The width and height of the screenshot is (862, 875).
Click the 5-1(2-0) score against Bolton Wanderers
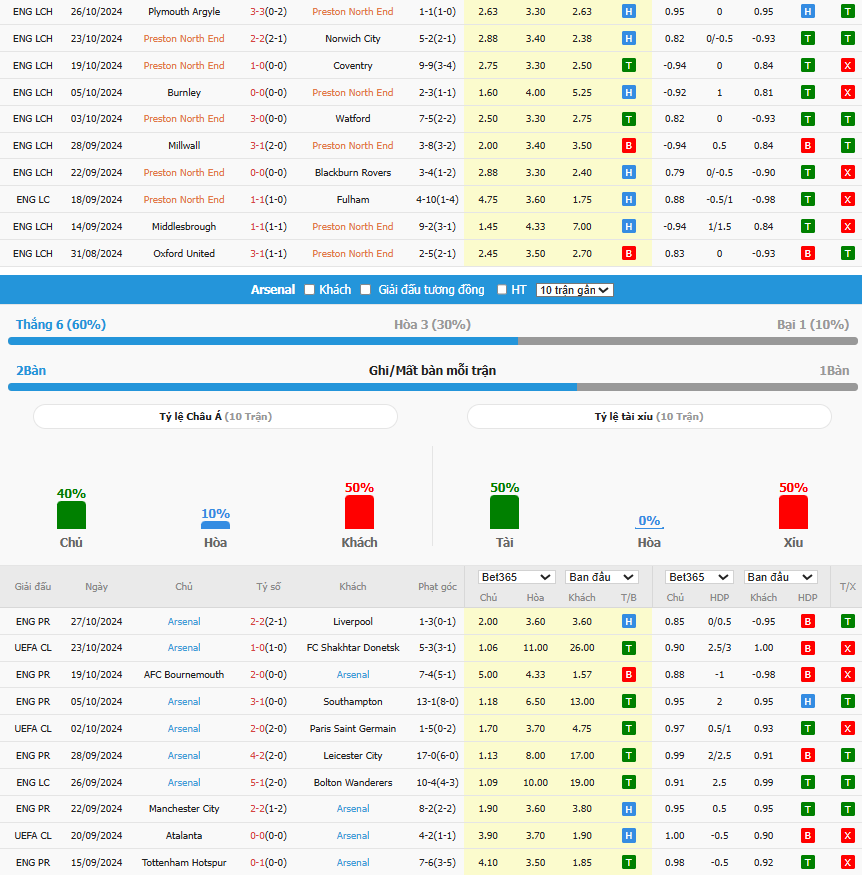[268, 782]
